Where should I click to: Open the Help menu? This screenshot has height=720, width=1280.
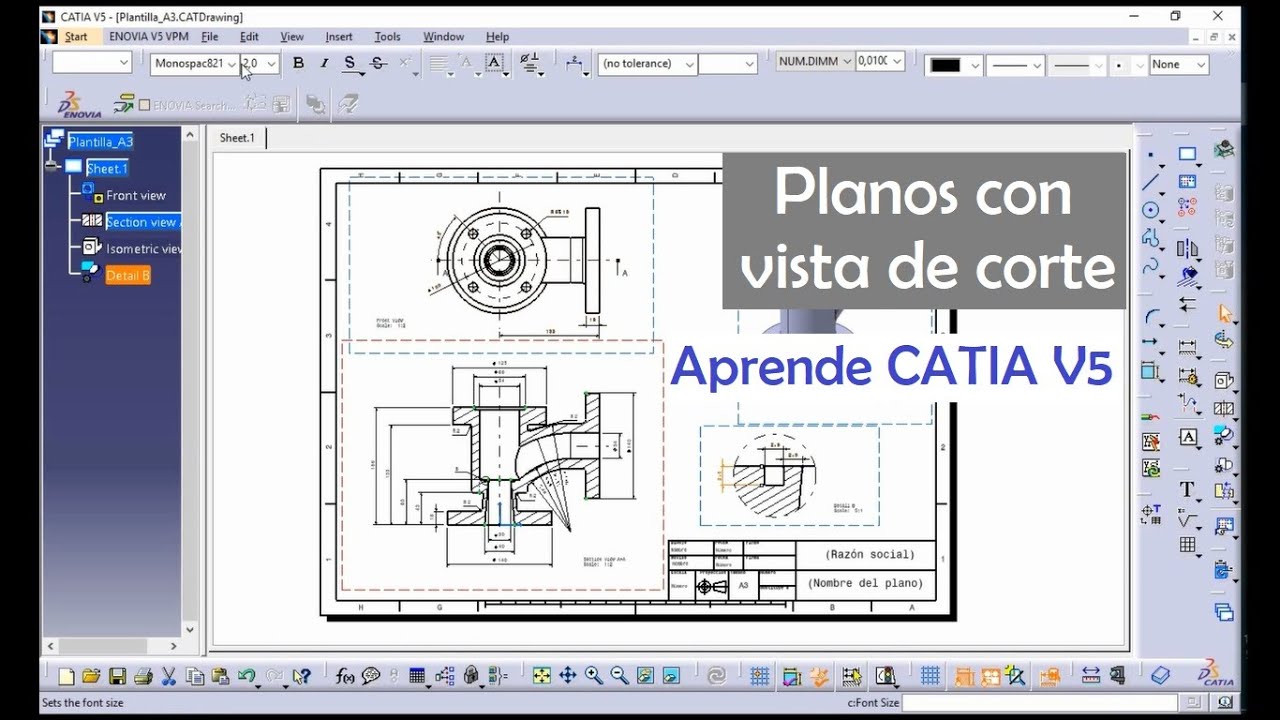pyautogui.click(x=497, y=36)
